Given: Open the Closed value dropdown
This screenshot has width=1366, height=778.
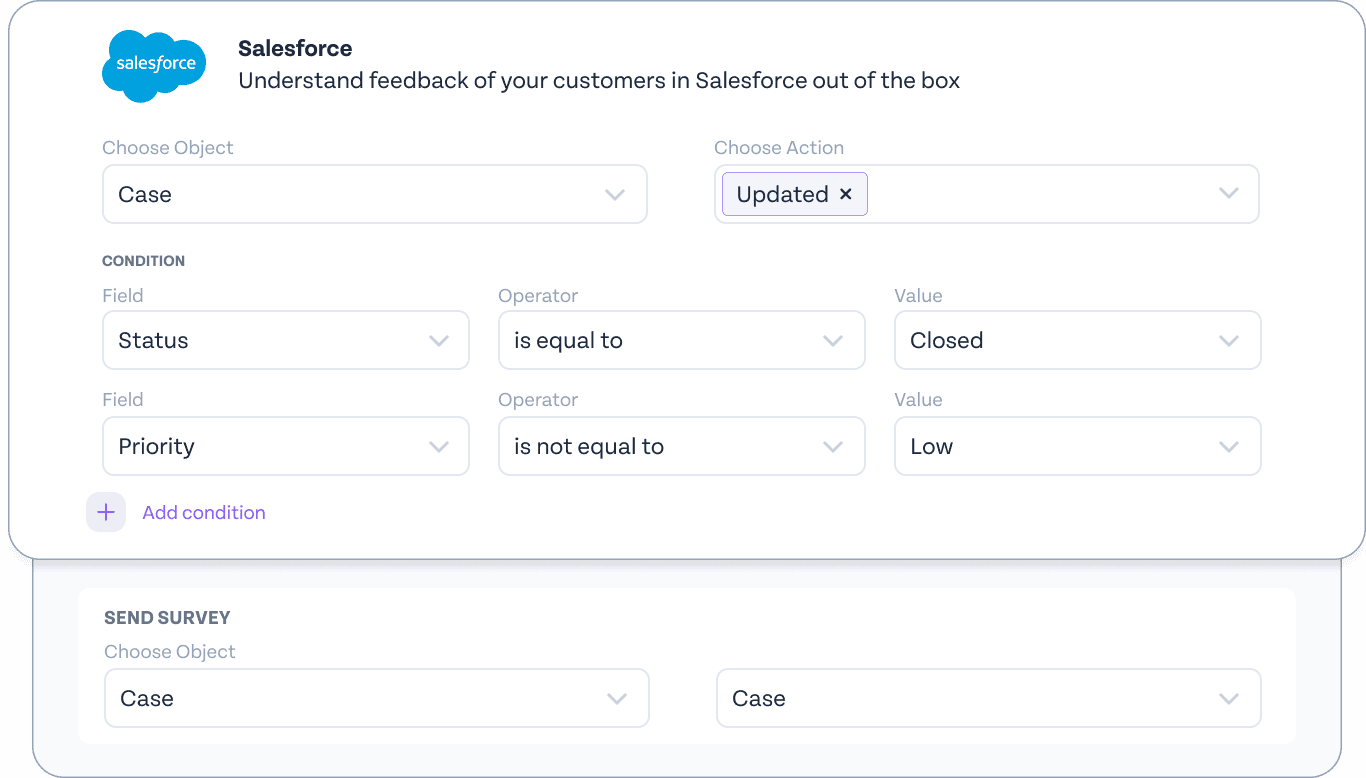Looking at the screenshot, I should (x=1078, y=340).
